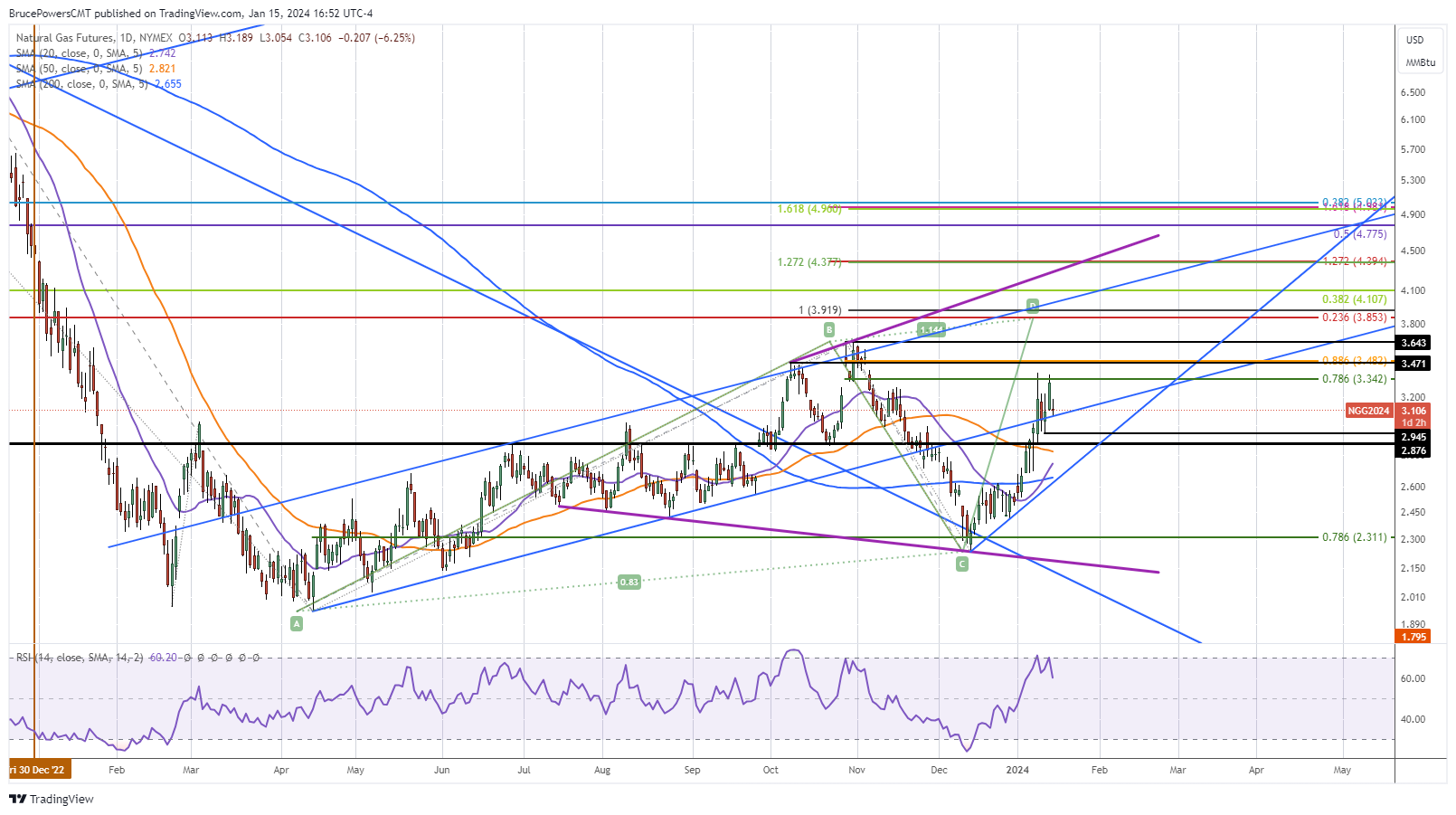This screenshot has height=815, width=1456.
Task: Click the 6.500 price scale value
Action: tap(1413, 92)
